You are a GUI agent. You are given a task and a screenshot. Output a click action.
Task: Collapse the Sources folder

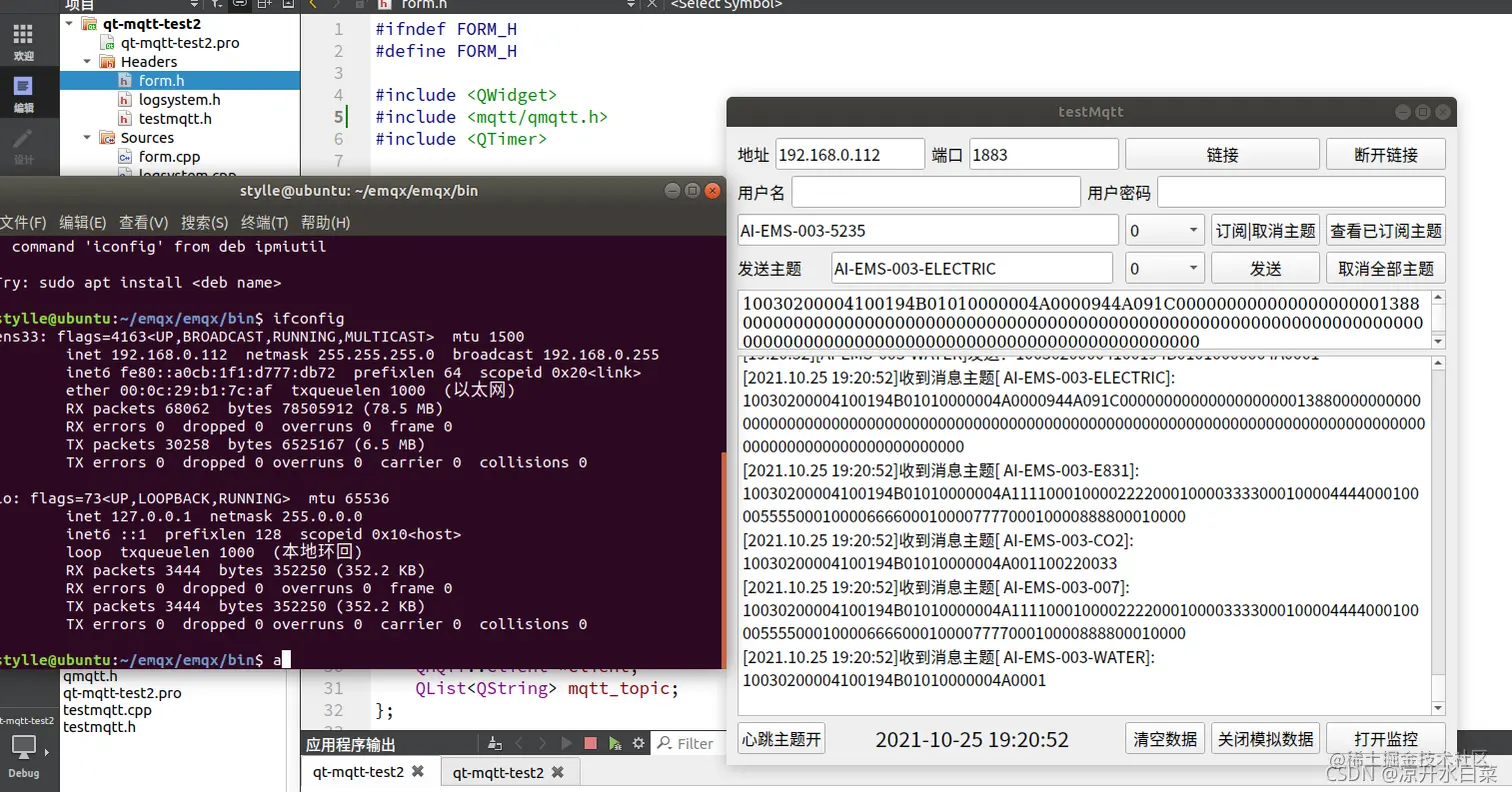click(87, 138)
